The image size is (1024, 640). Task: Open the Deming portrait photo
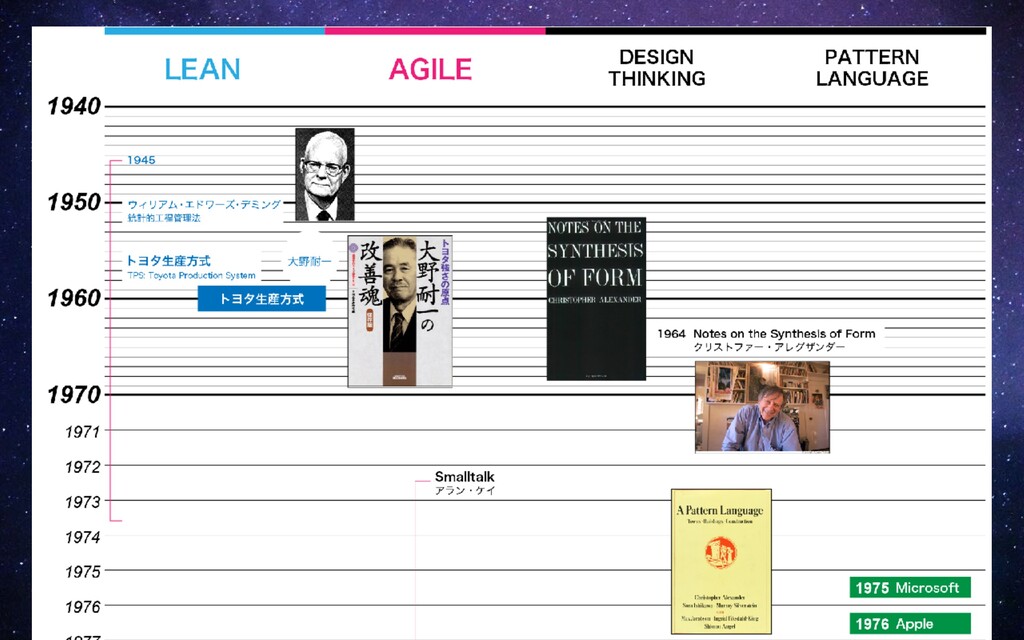click(x=325, y=174)
